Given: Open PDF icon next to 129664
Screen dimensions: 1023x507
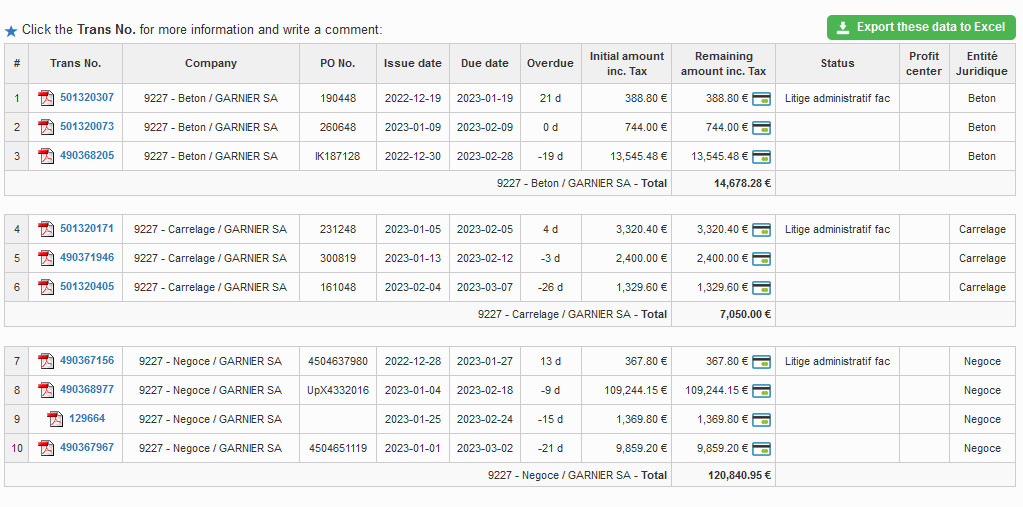Looking at the screenshot, I should point(55,419).
